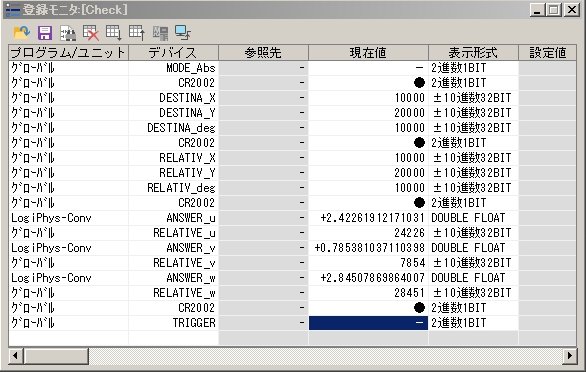Click value +0.78538103711039 of ANSWER_v
This screenshot has width=586, height=372.
pos(368,248)
